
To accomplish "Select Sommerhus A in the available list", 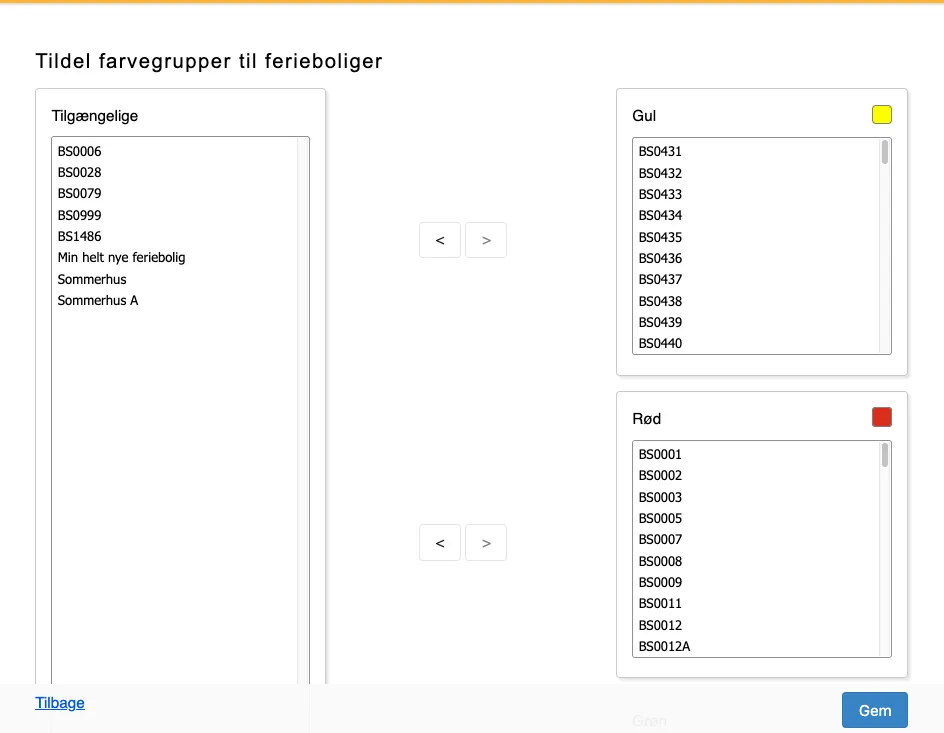I will [97, 300].
